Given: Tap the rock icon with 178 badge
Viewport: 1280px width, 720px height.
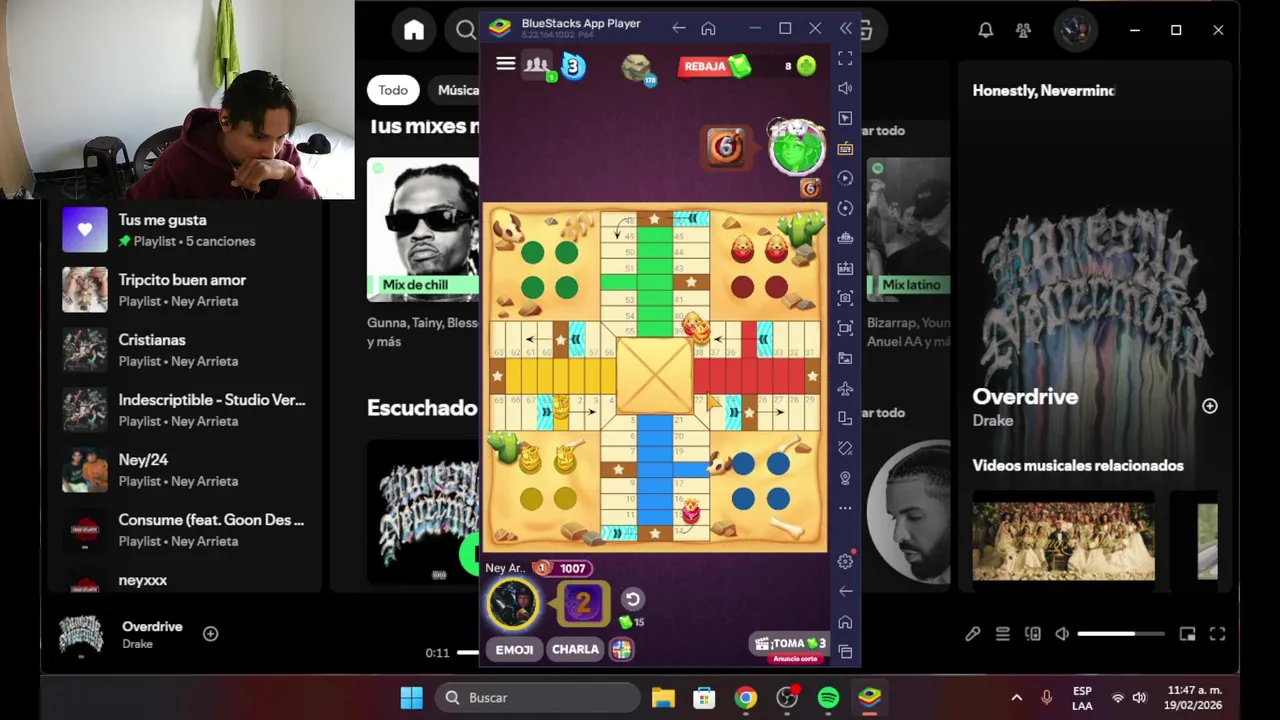Looking at the screenshot, I should [x=637, y=69].
